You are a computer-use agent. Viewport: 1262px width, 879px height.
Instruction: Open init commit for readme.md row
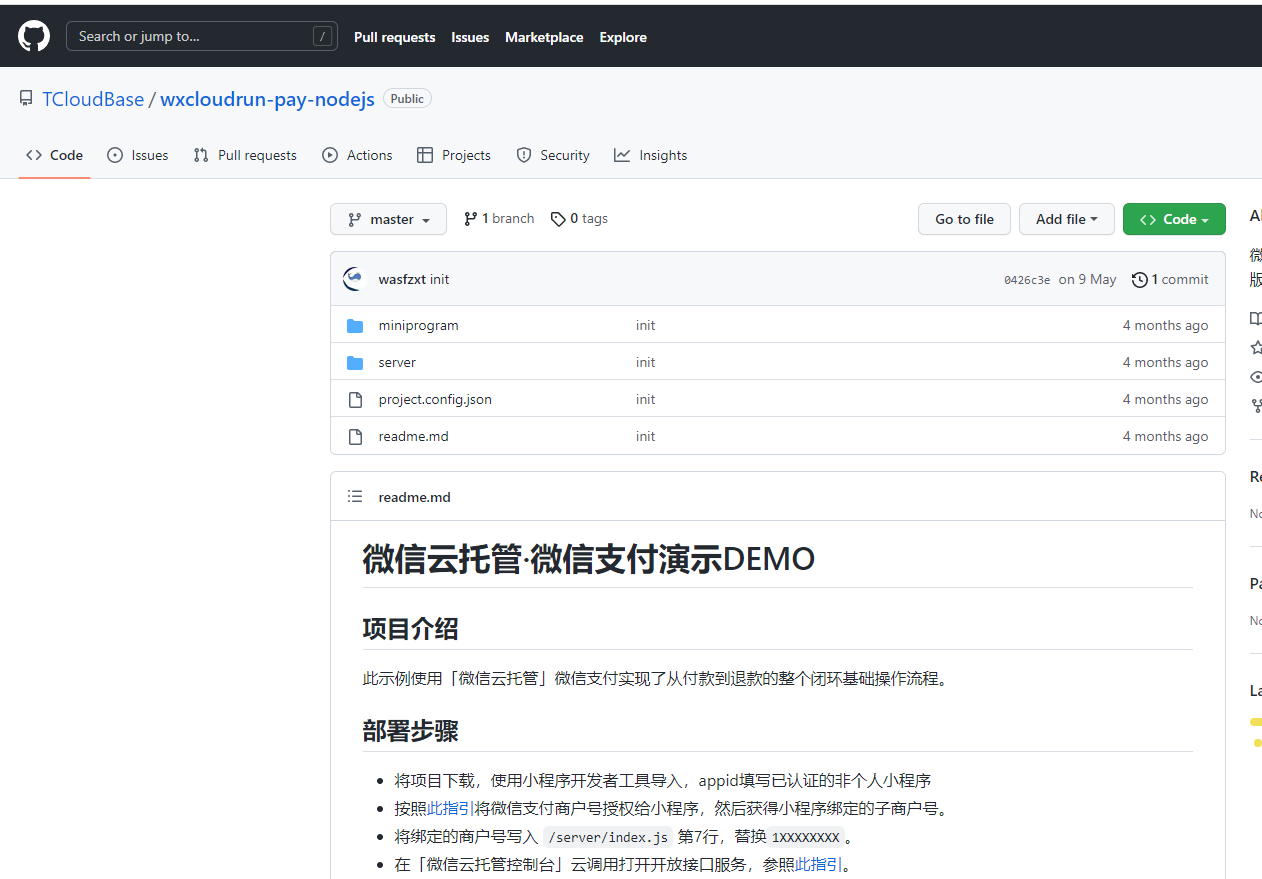[645, 436]
